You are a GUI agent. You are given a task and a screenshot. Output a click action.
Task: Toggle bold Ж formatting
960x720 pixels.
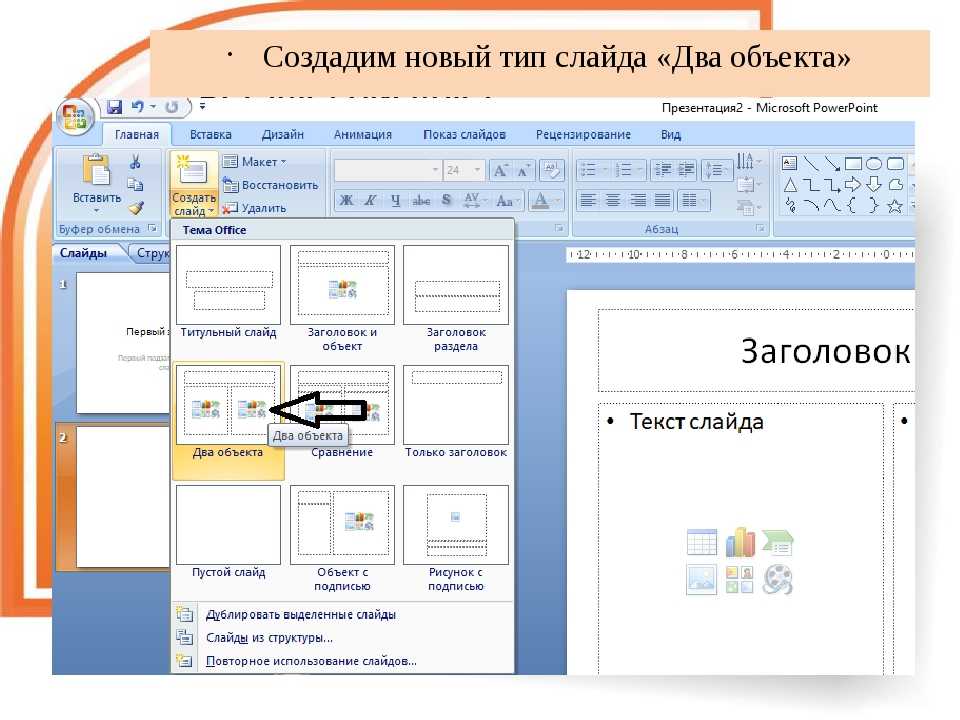point(347,200)
